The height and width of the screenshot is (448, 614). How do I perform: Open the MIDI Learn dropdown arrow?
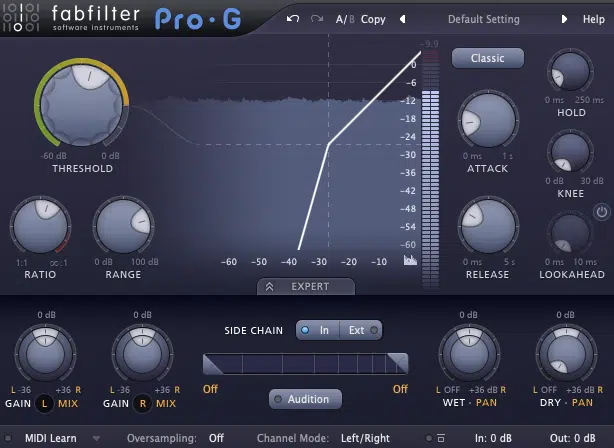[96, 438]
